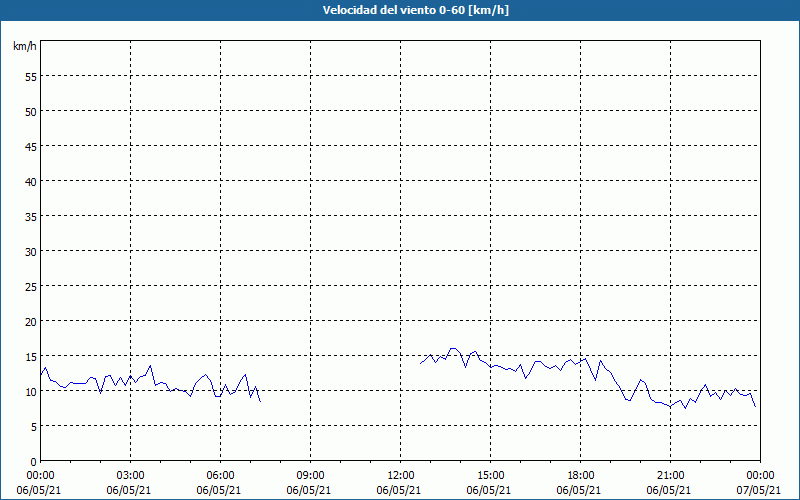The width and height of the screenshot is (800, 500).
Task: Click the y-axis value '0'
Action: 34,462
